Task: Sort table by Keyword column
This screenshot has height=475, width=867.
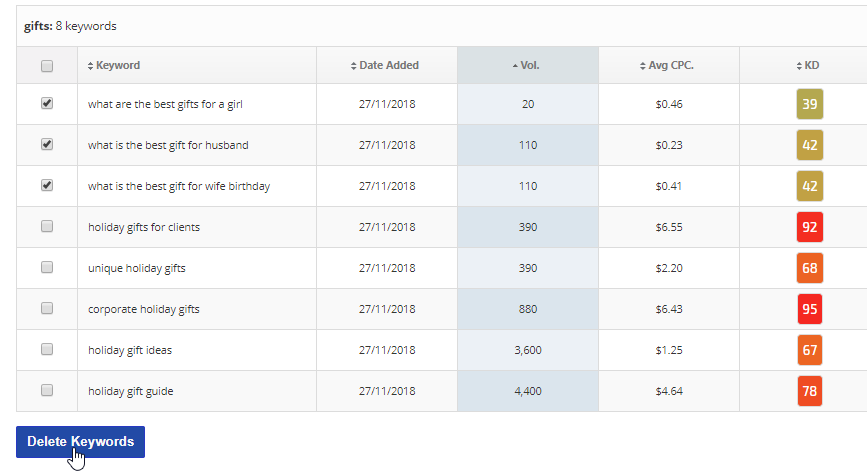Action: pos(117,65)
